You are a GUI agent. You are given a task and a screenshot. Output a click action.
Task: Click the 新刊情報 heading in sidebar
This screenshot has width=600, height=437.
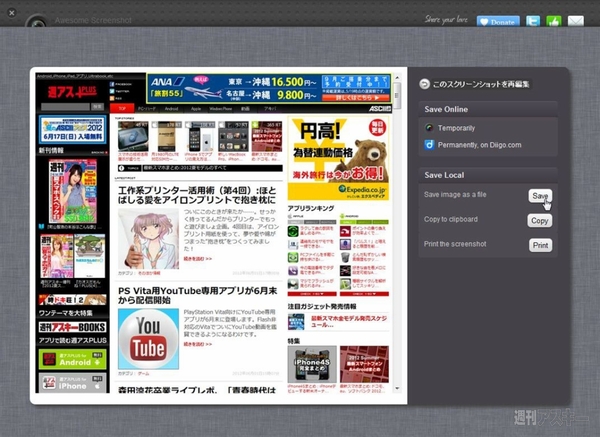coord(51,150)
